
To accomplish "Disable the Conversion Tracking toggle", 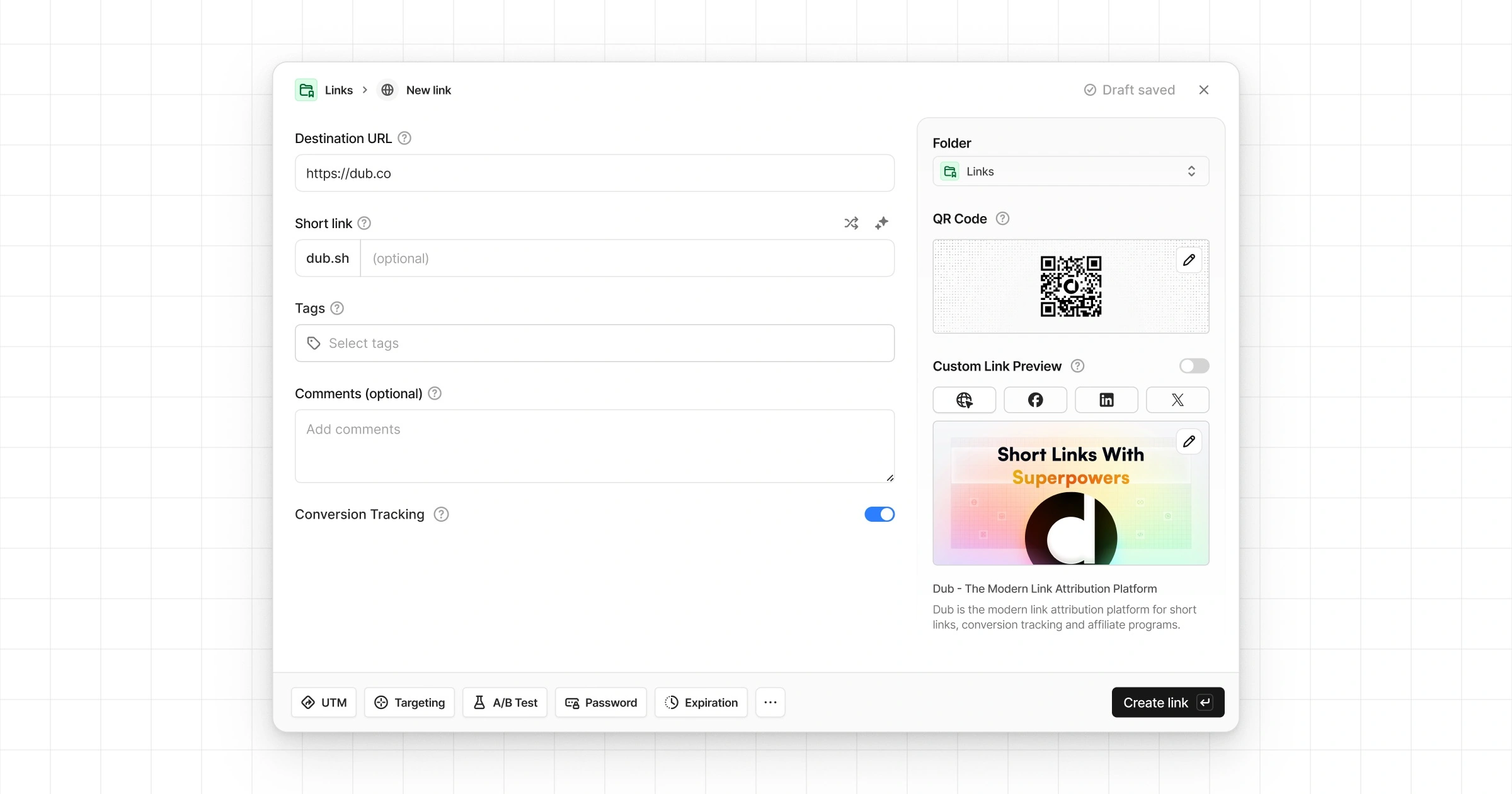I will pyautogui.click(x=879, y=514).
